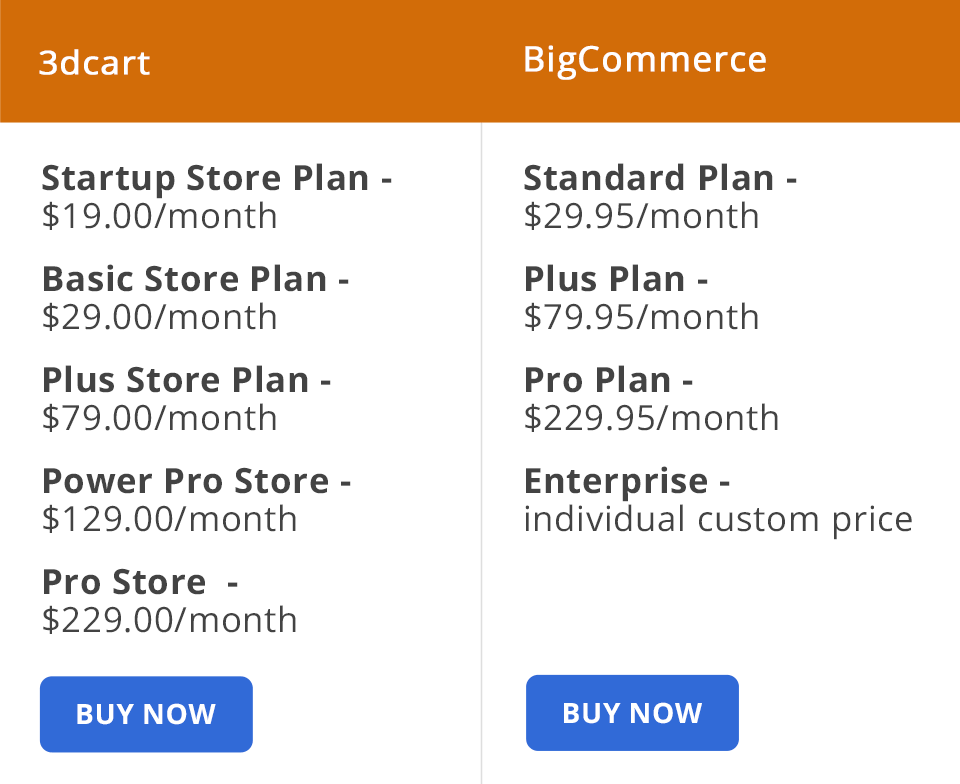Select the $229.00/month price text
The image size is (960, 784).
pos(169,620)
